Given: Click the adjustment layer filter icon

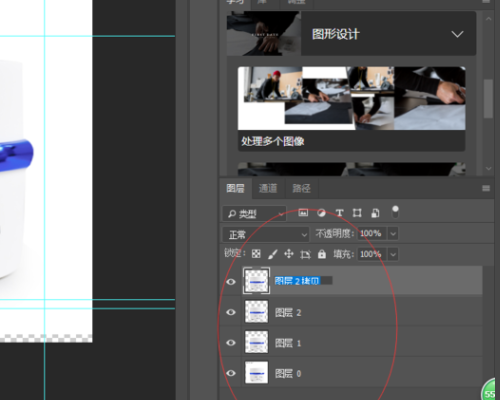Looking at the screenshot, I should 321,213.
